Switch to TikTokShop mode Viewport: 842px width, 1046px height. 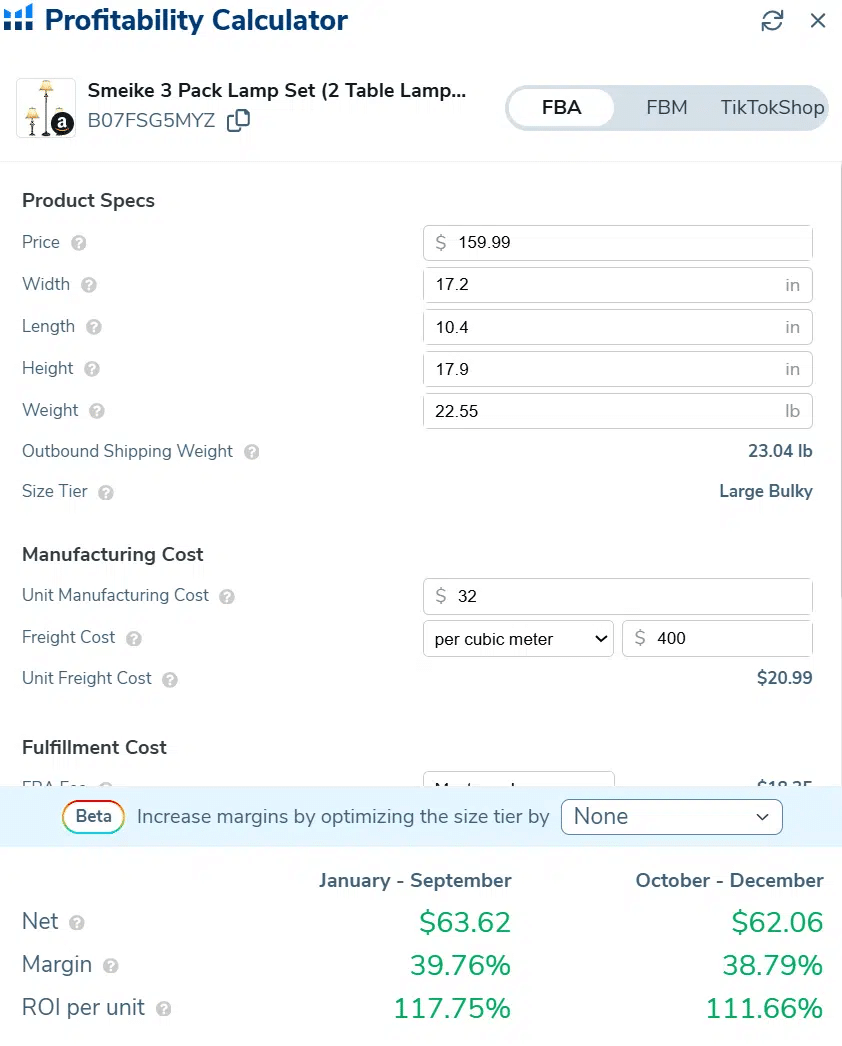tap(772, 108)
